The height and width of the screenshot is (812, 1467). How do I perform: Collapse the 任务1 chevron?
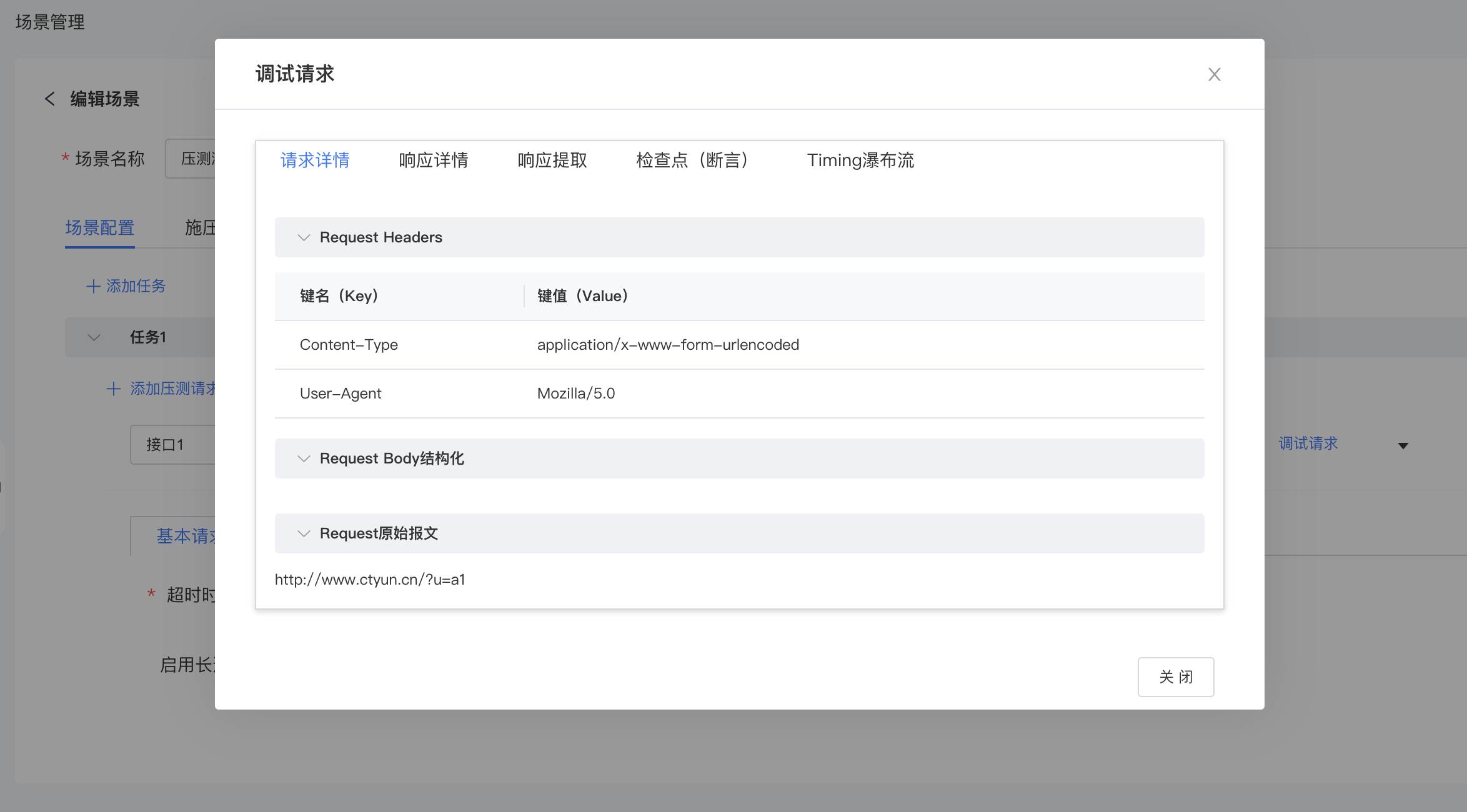tap(94, 337)
